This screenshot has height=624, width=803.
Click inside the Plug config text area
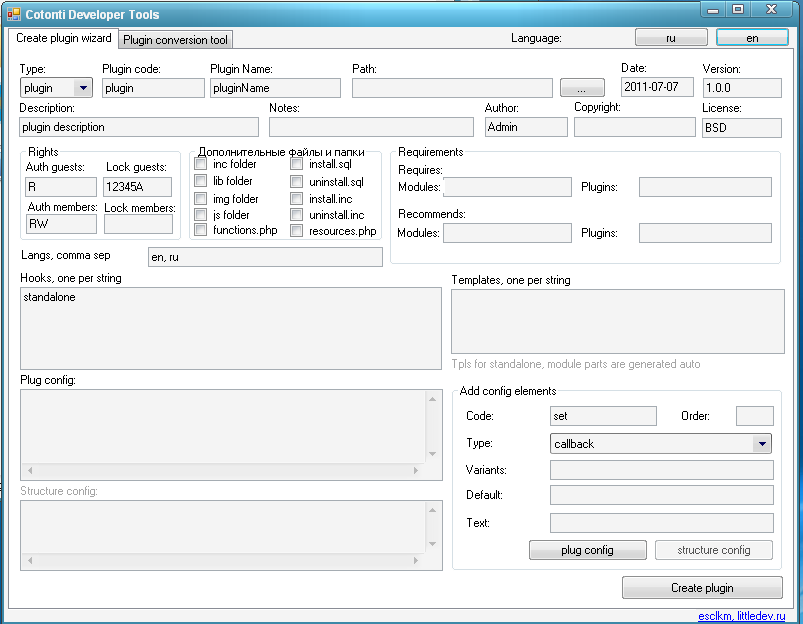pos(223,427)
